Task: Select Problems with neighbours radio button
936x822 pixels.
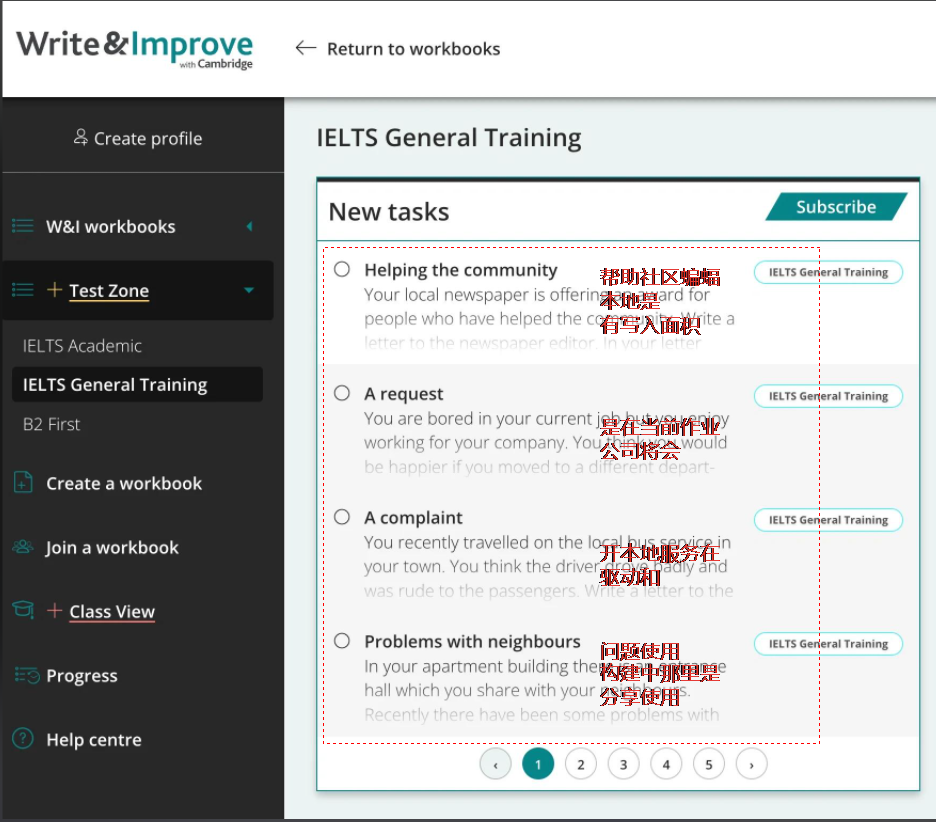Action: tap(342, 641)
